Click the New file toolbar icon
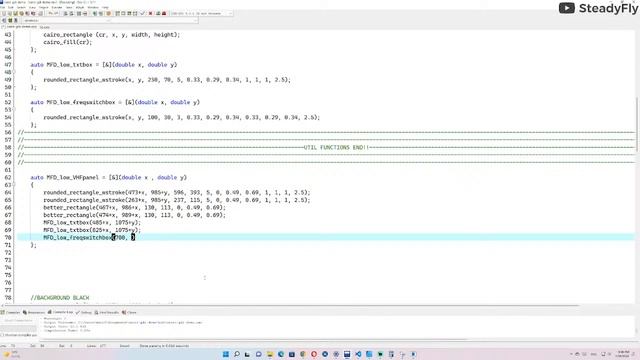Screen dimensions: 640x360 (3, 13)
